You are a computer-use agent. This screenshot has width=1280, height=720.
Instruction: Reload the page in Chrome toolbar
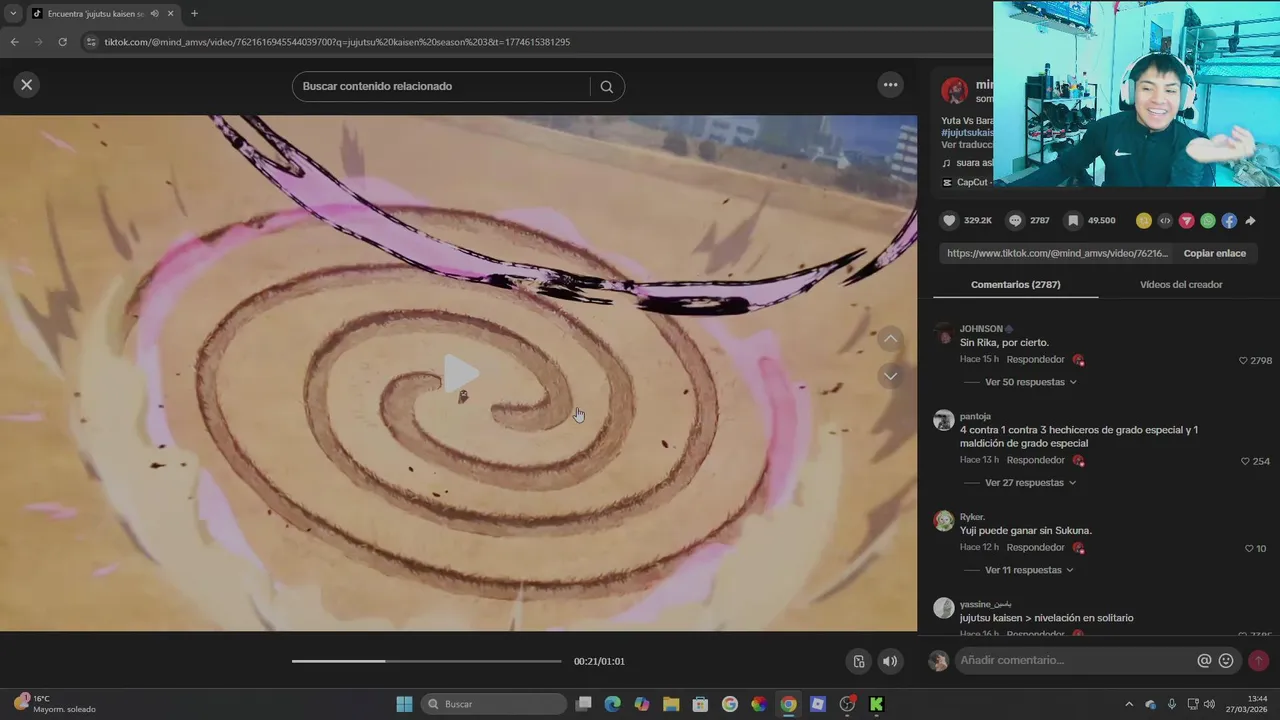click(62, 42)
